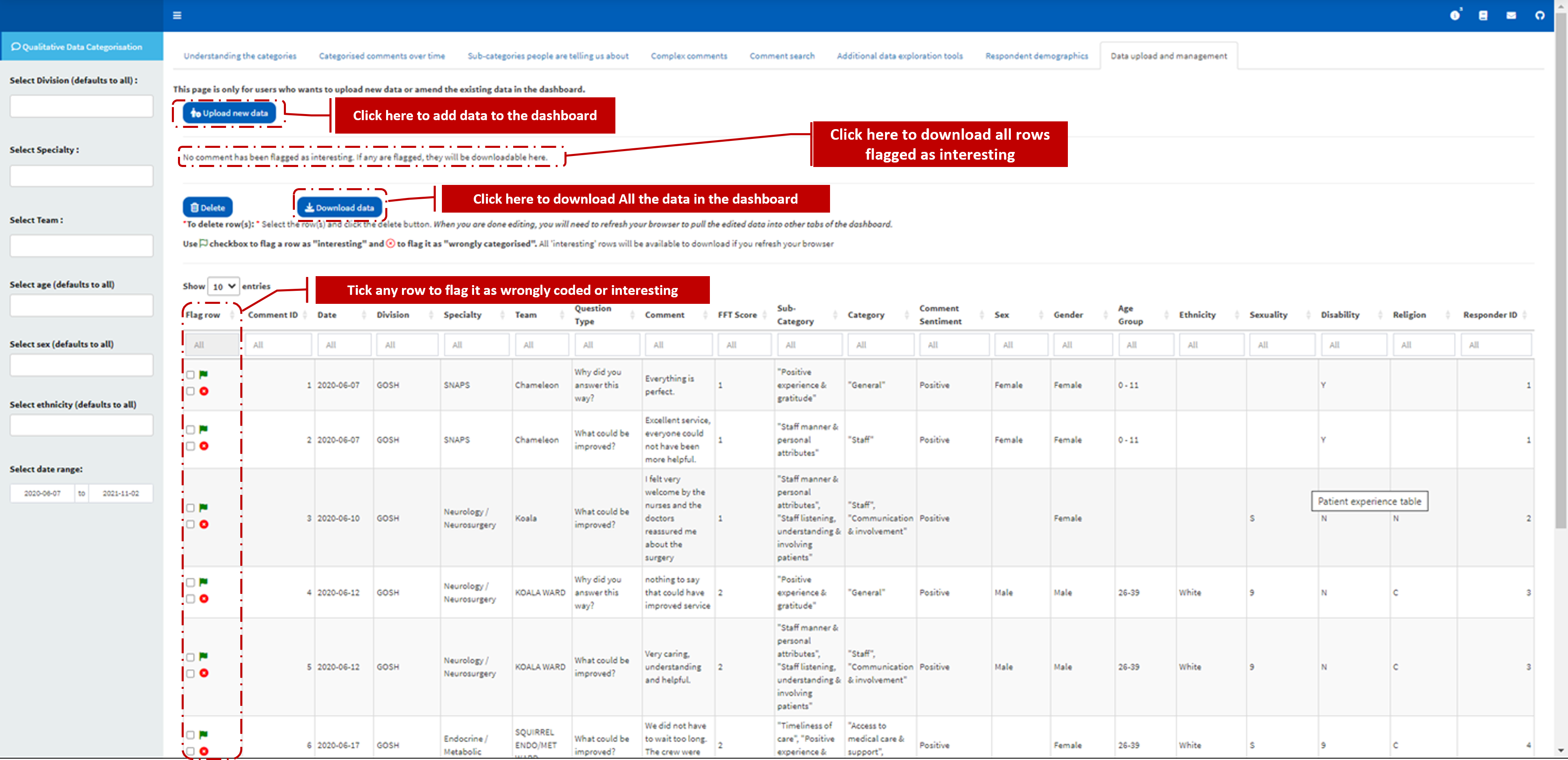Click the Upload new data button
Screen dimensions: 1568x760
[229, 113]
